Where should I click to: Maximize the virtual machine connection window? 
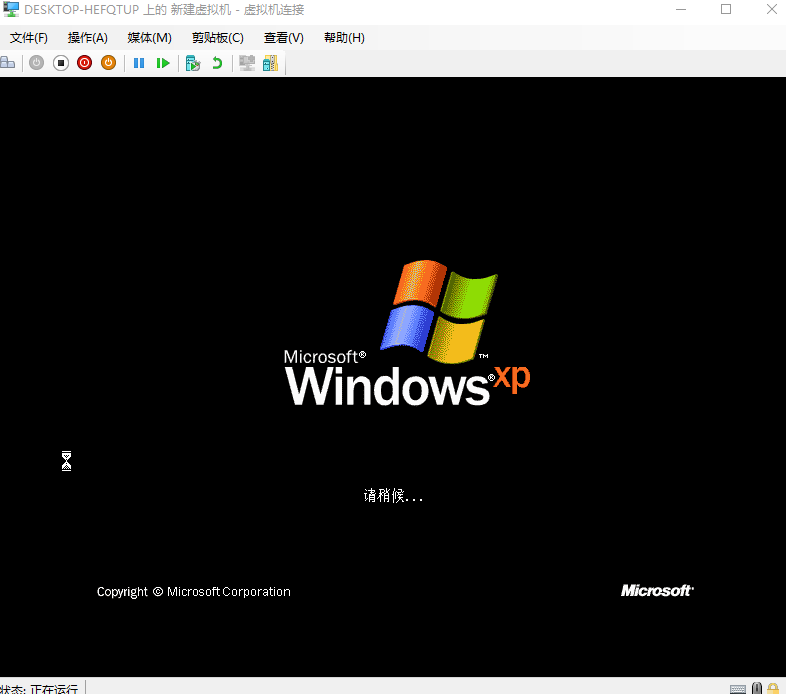[x=726, y=10]
